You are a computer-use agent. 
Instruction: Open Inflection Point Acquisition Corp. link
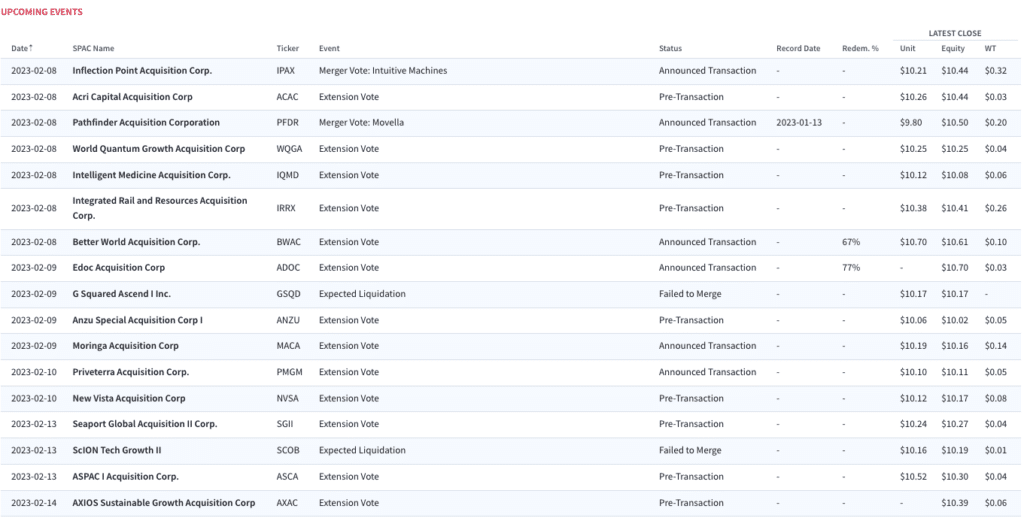point(142,71)
